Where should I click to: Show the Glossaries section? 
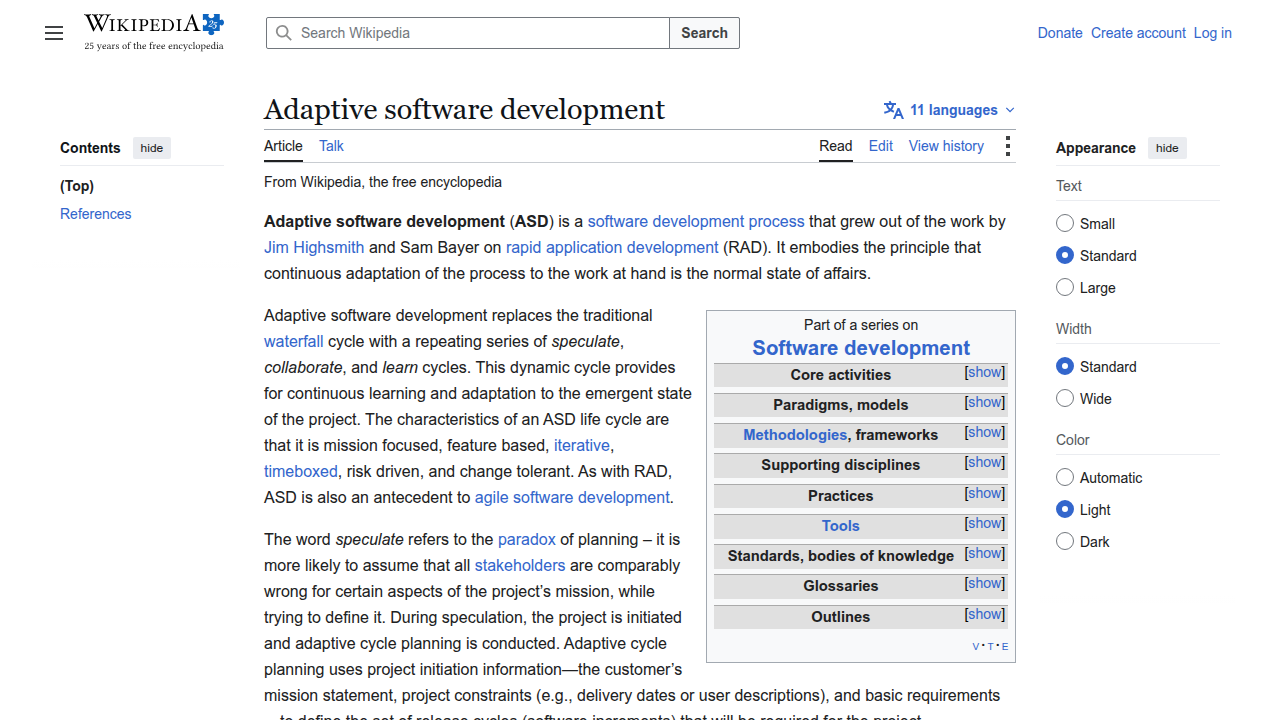[x=985, y=583]
